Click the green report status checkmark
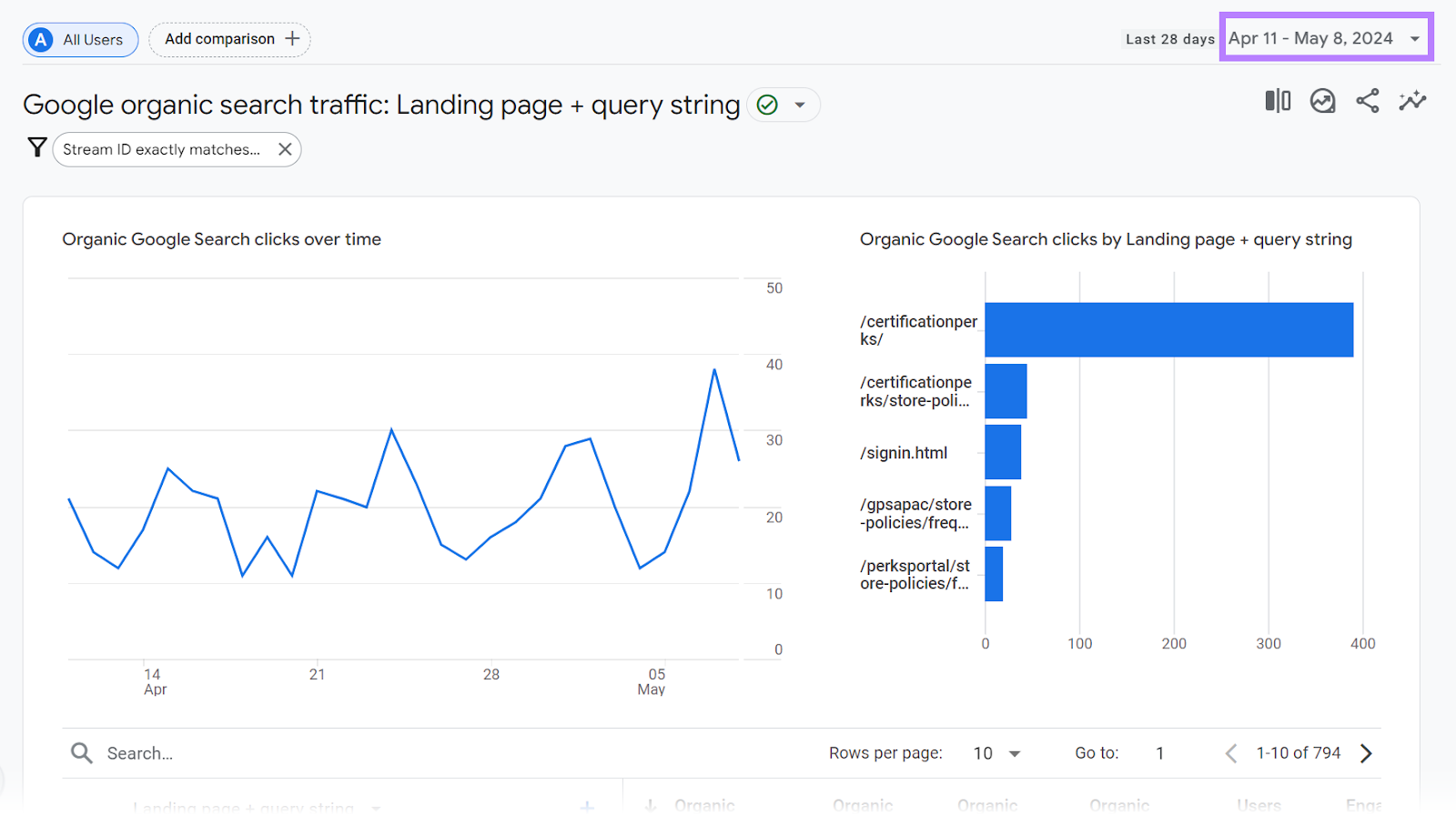Screen dimensions: 1456x815 [x=767, y=106]
